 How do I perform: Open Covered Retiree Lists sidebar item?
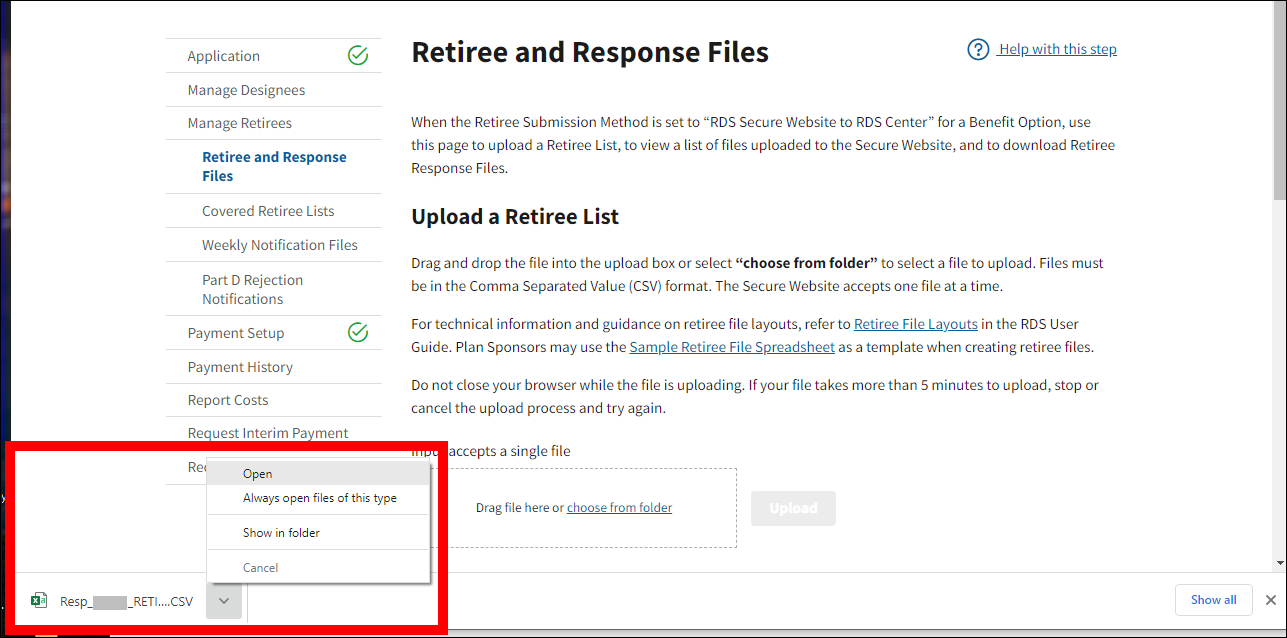point(268,211)
